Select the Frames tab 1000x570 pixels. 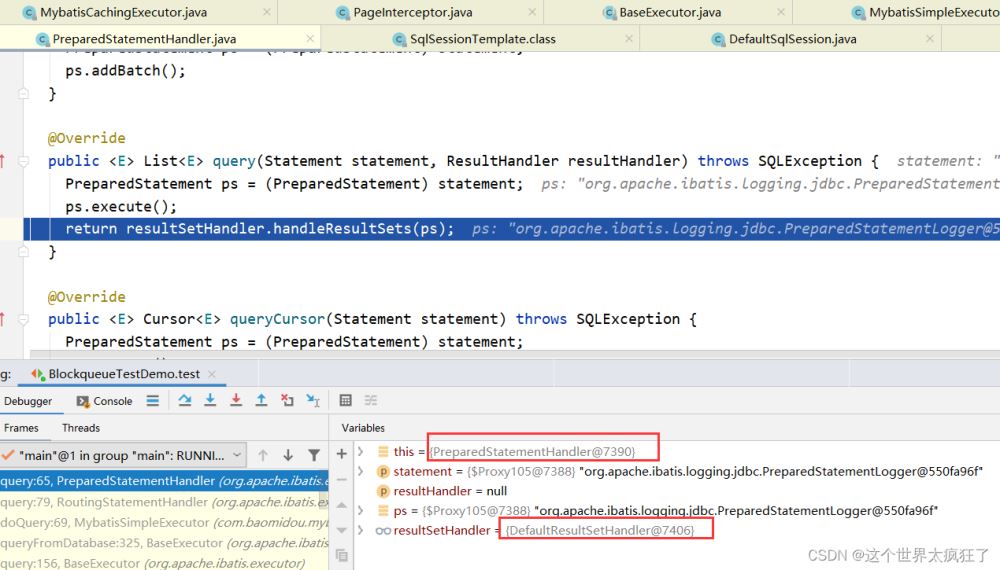[21, 428]
